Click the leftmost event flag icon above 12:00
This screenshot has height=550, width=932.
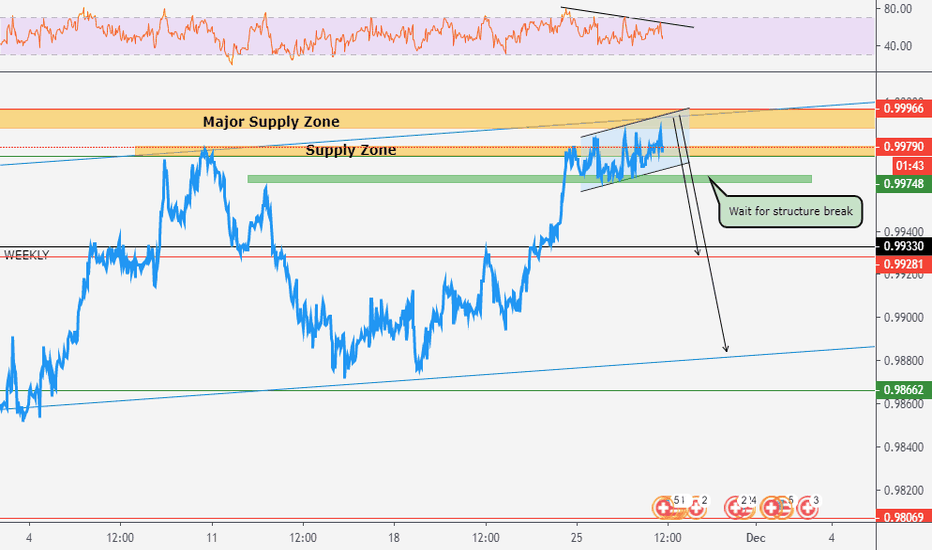(x=662, y=508)
